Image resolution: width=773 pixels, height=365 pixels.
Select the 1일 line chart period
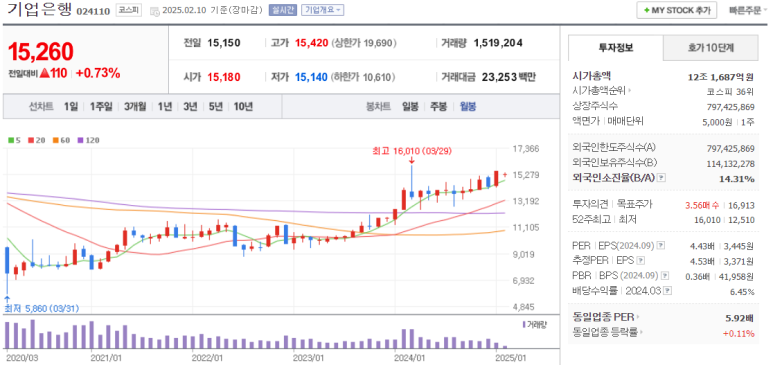(x=71, y=107)
